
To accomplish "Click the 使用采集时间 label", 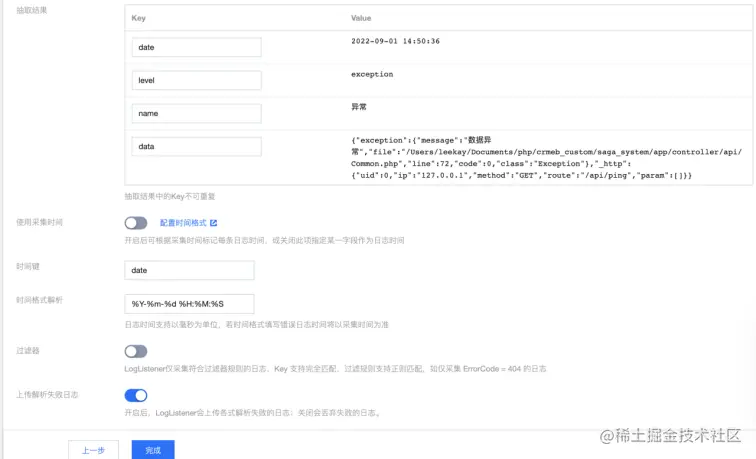I will 40,222.
